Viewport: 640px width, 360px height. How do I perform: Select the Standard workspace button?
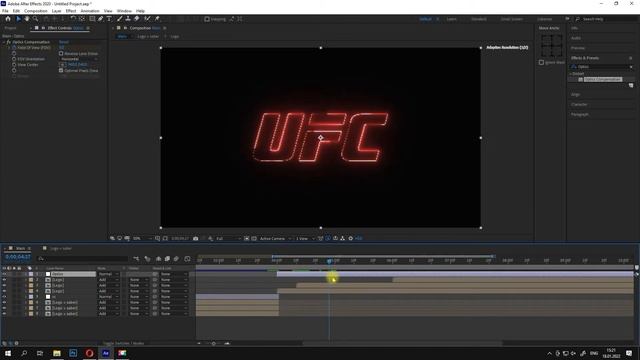coord(479,19)
